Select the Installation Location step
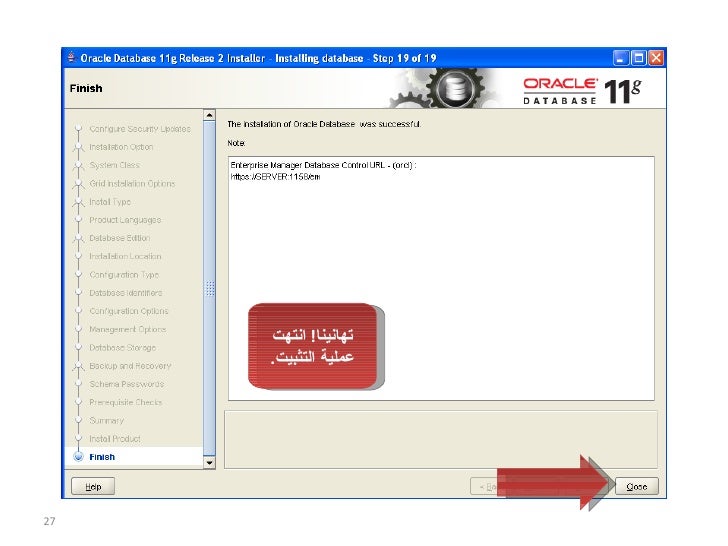This screenshot has height=546, width=728. (x=125, y=256)
